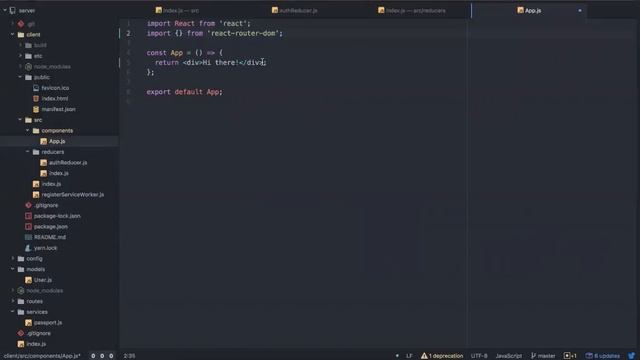Collapse the reducers folder chevron

point(28,151)
